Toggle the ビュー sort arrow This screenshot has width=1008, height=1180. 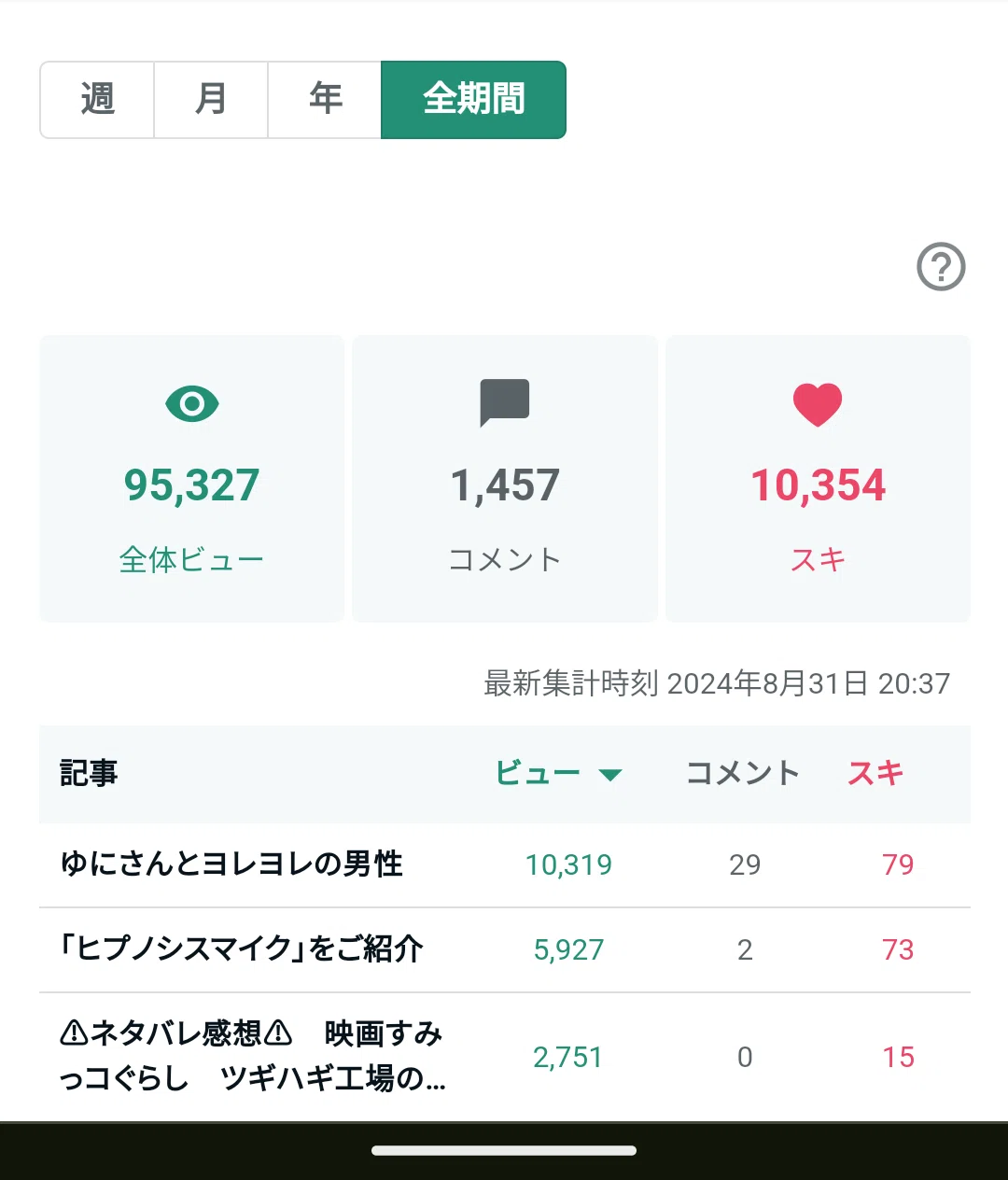point(610,775)
